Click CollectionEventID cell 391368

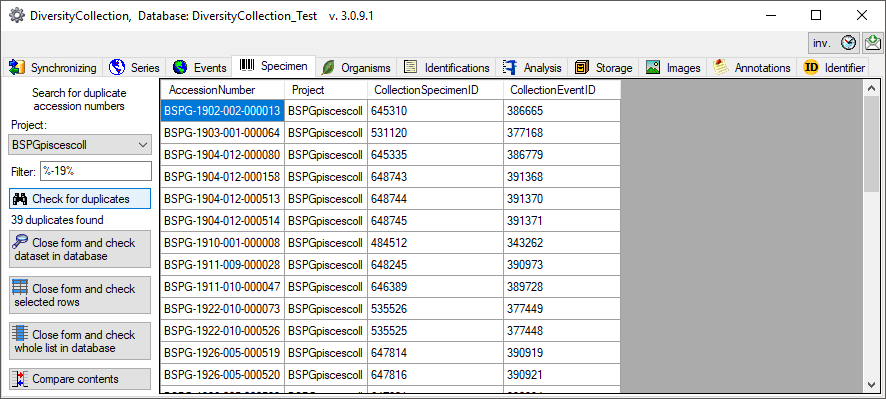(x=562, y=177)
